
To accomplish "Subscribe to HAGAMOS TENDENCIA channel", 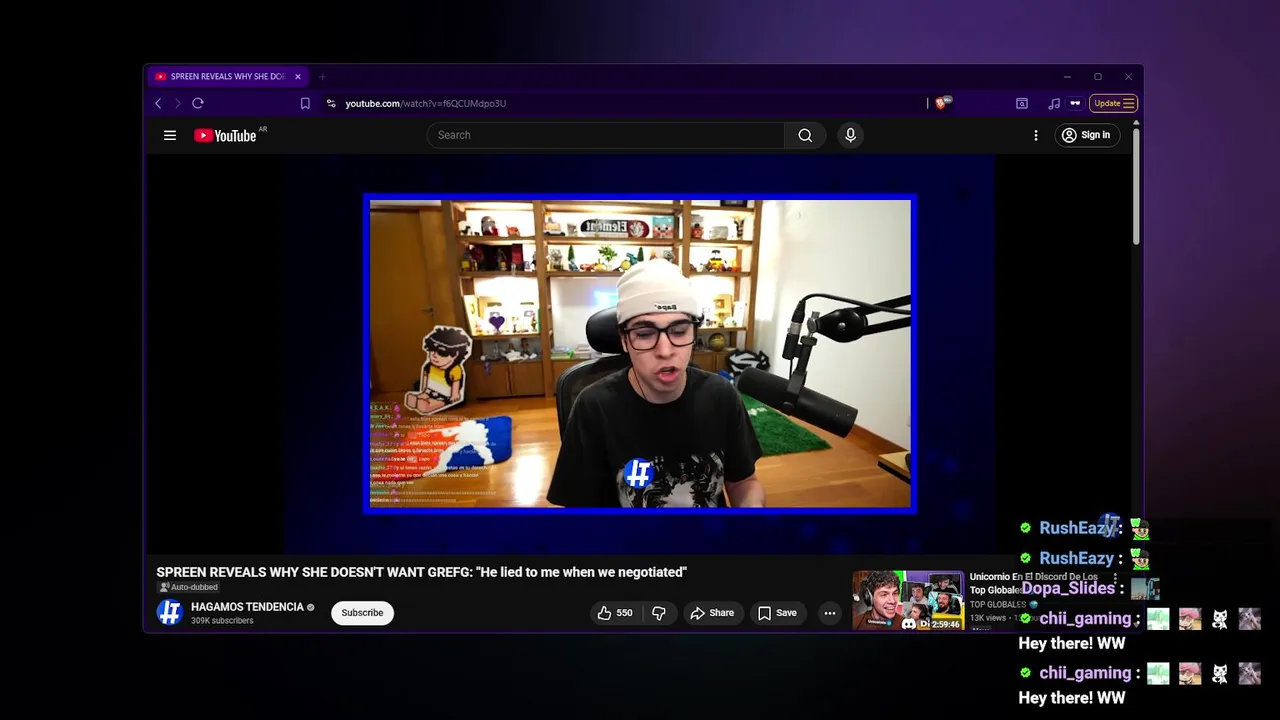I will coord(362,613).
